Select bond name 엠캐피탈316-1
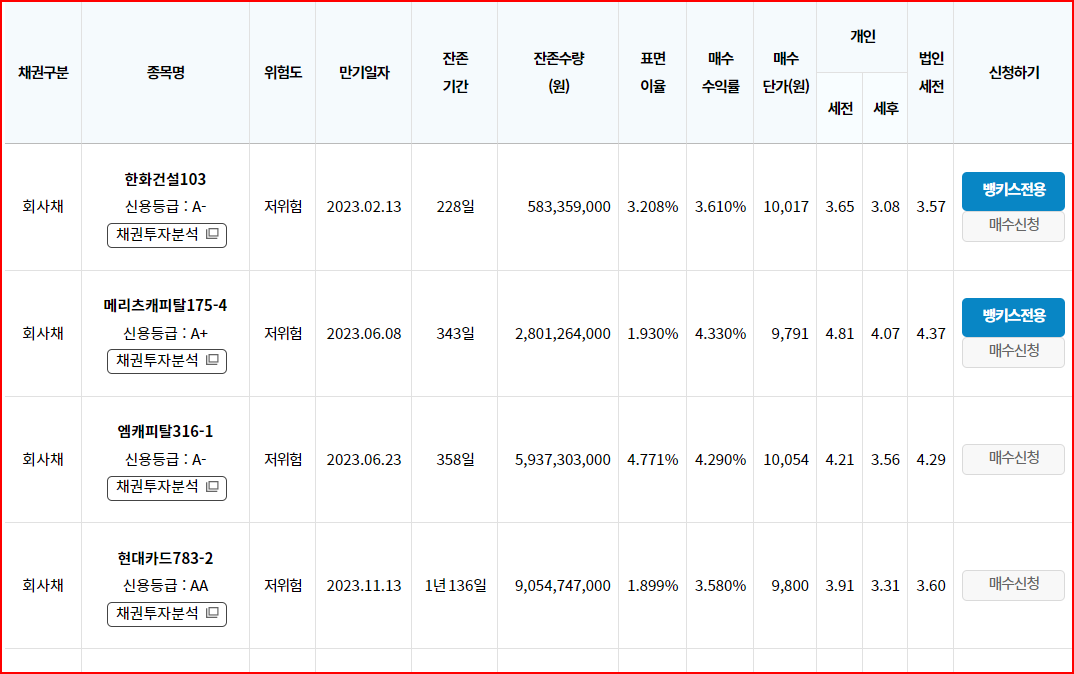The image size is (1074, 674). click(x=165, y=432)
